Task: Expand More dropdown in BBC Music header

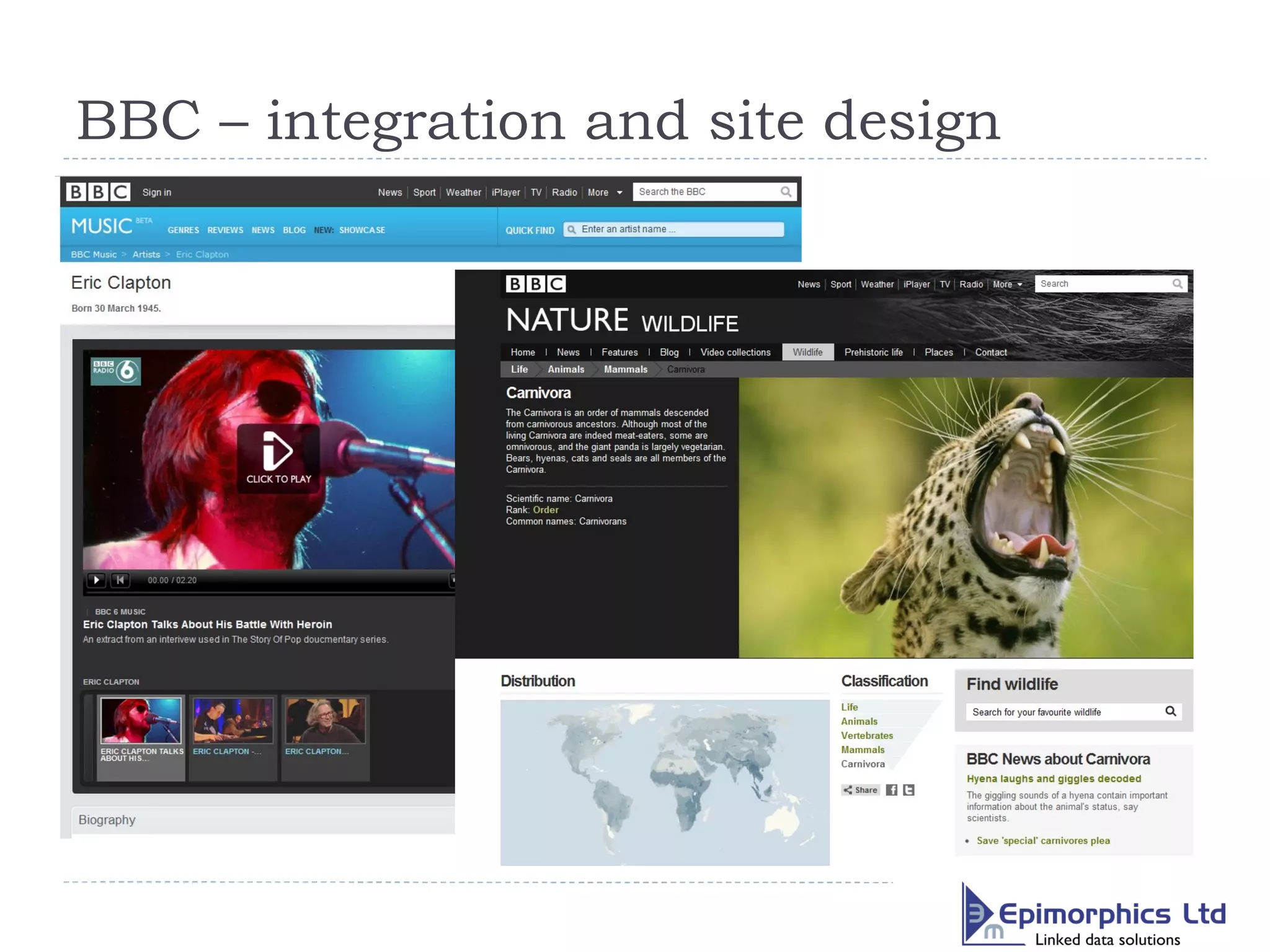Action: (605, 193)
